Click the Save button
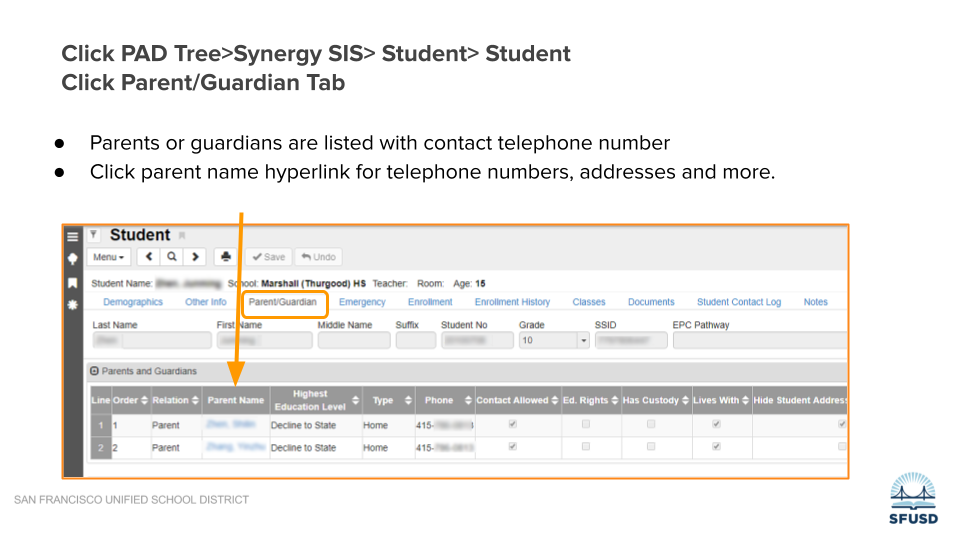This screenshot has width=960, height=540. tap(267, 257)
